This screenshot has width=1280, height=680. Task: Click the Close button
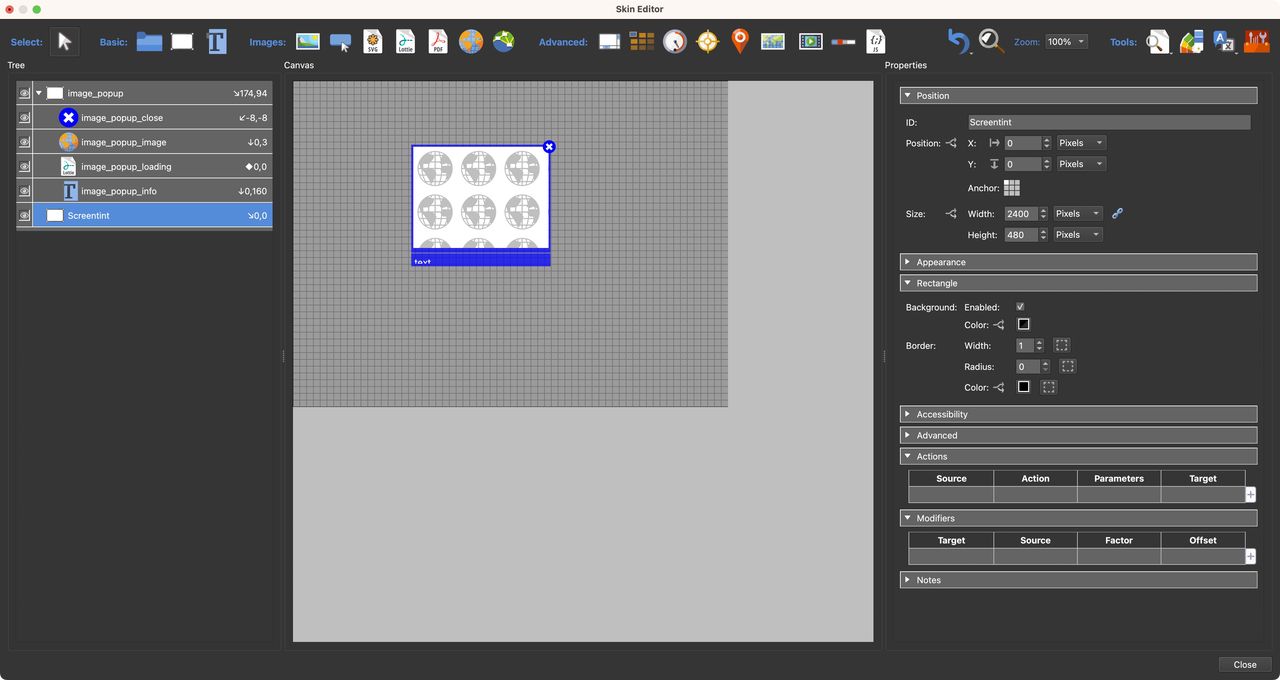point(1243,664)
